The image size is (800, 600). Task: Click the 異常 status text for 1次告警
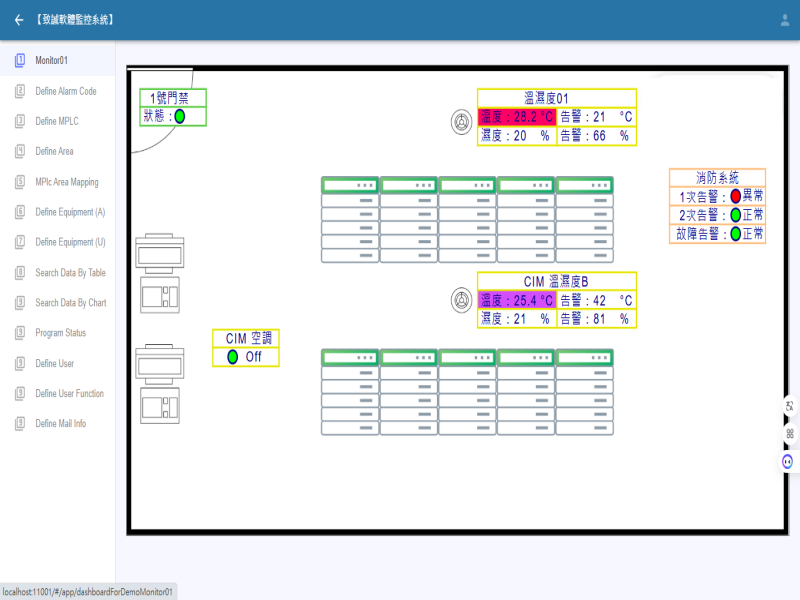pyautogui.click(x=753, y=196)
